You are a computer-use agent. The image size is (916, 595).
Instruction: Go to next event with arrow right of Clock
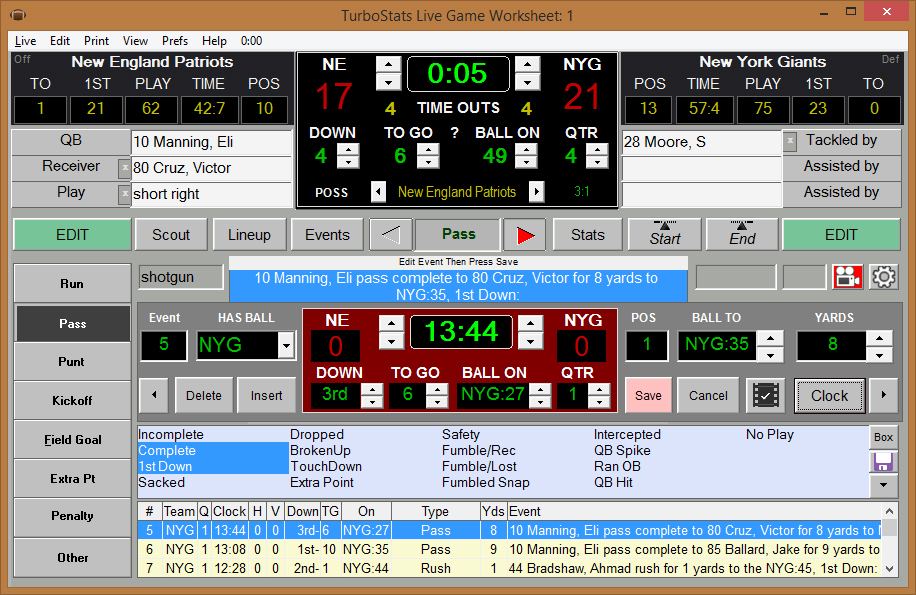(x=883, y=395)
